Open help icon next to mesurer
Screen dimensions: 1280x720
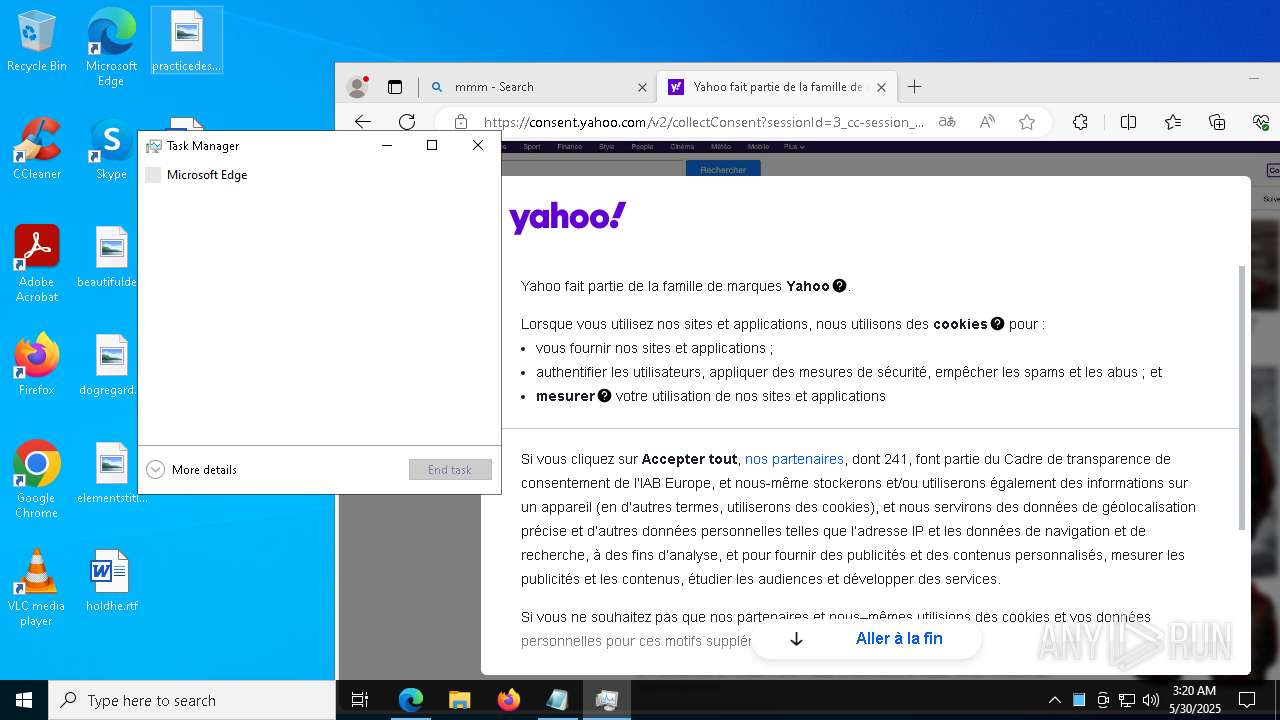point(604,396)
